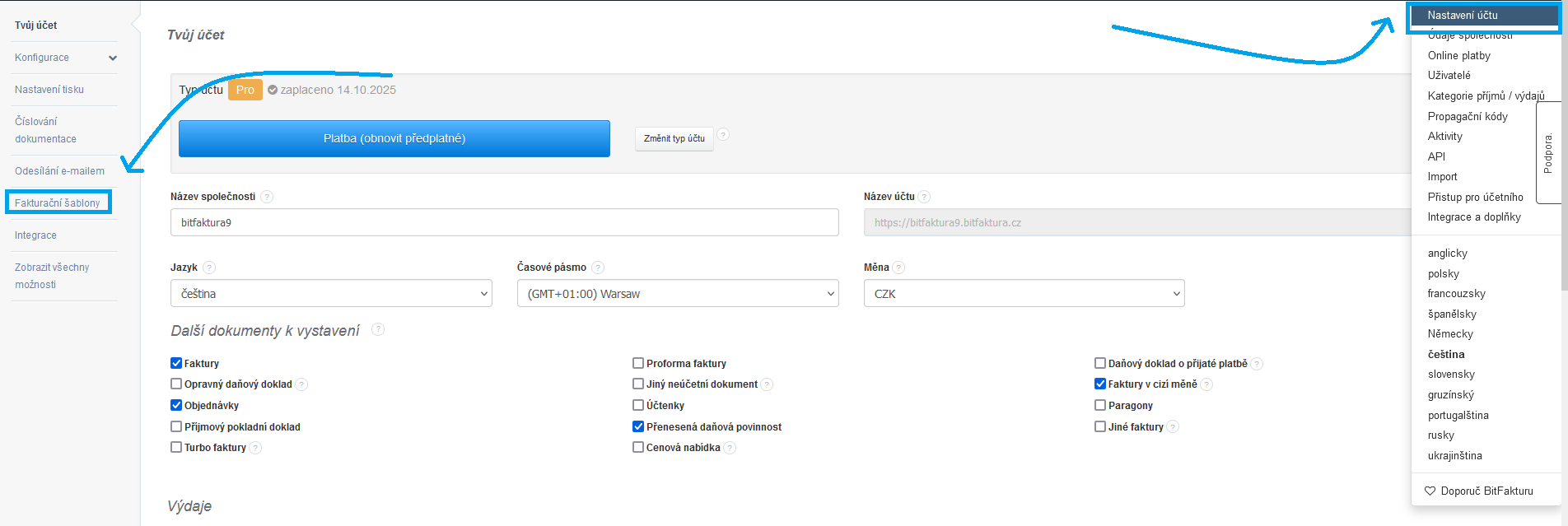Click the Změnit typ účtu button
Image resolution: width=1568 pixels, height=526 pixels.
674,138
